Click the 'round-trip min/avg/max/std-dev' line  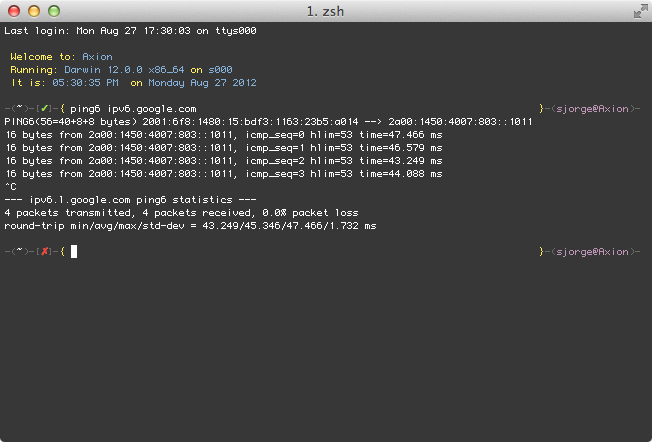[190, 225]
